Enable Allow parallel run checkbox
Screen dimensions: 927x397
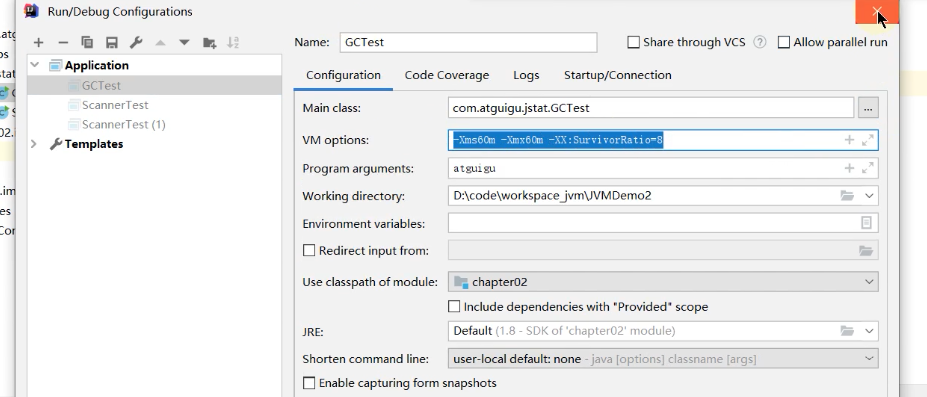[784, 43]
